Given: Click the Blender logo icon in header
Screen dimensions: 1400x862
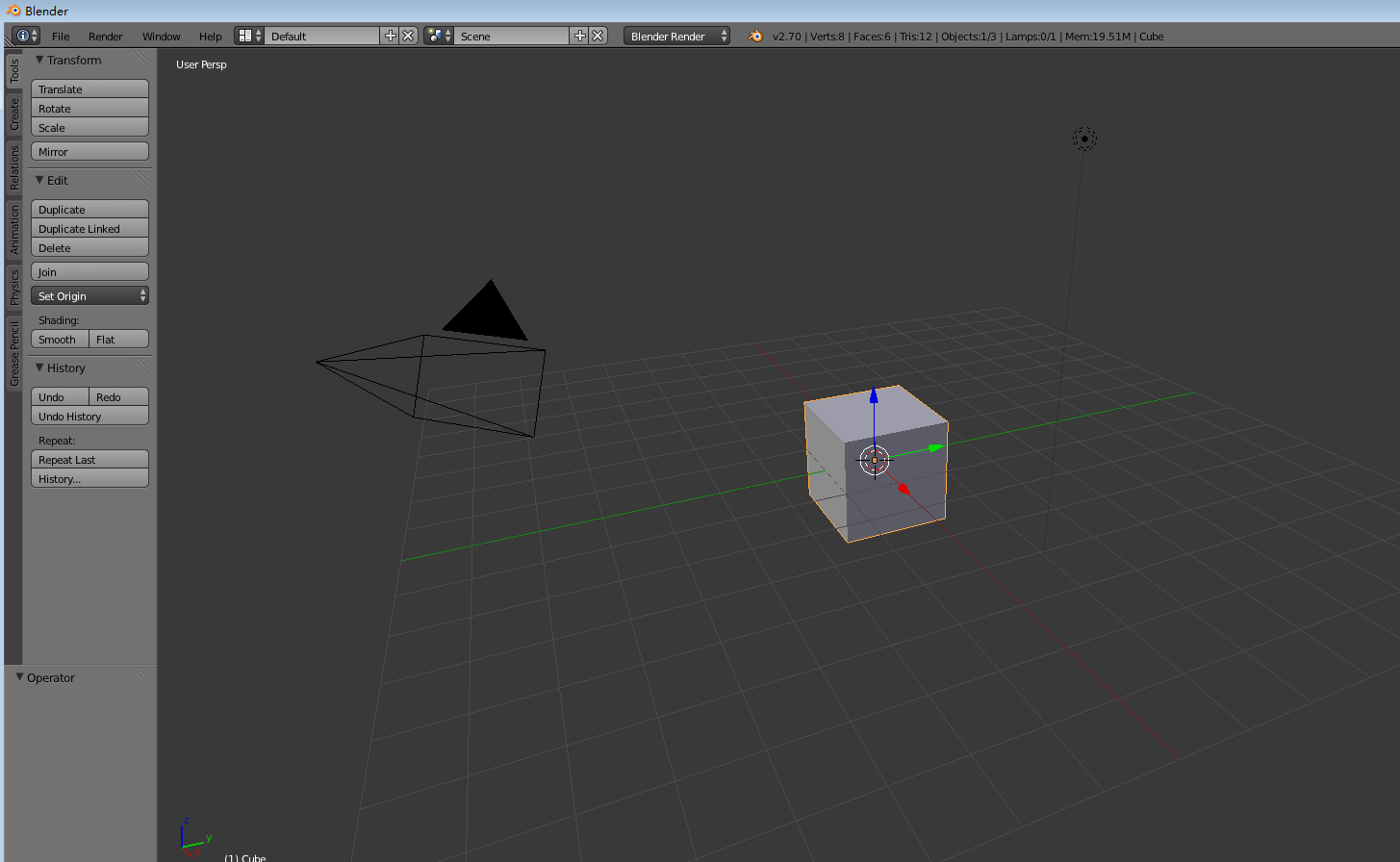Looking at the screenshot, I should tap(755, 36).
